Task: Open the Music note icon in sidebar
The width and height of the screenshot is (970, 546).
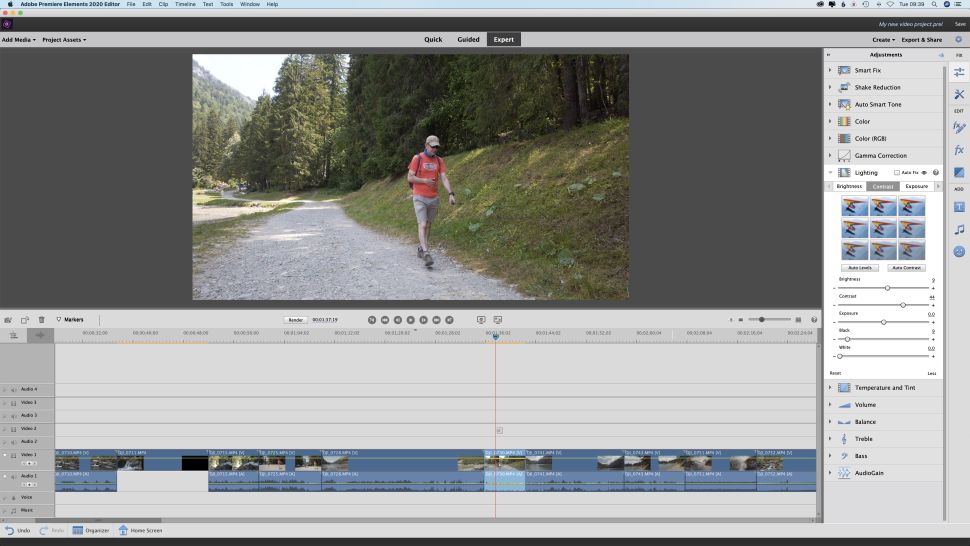Action: click(959, 229)
